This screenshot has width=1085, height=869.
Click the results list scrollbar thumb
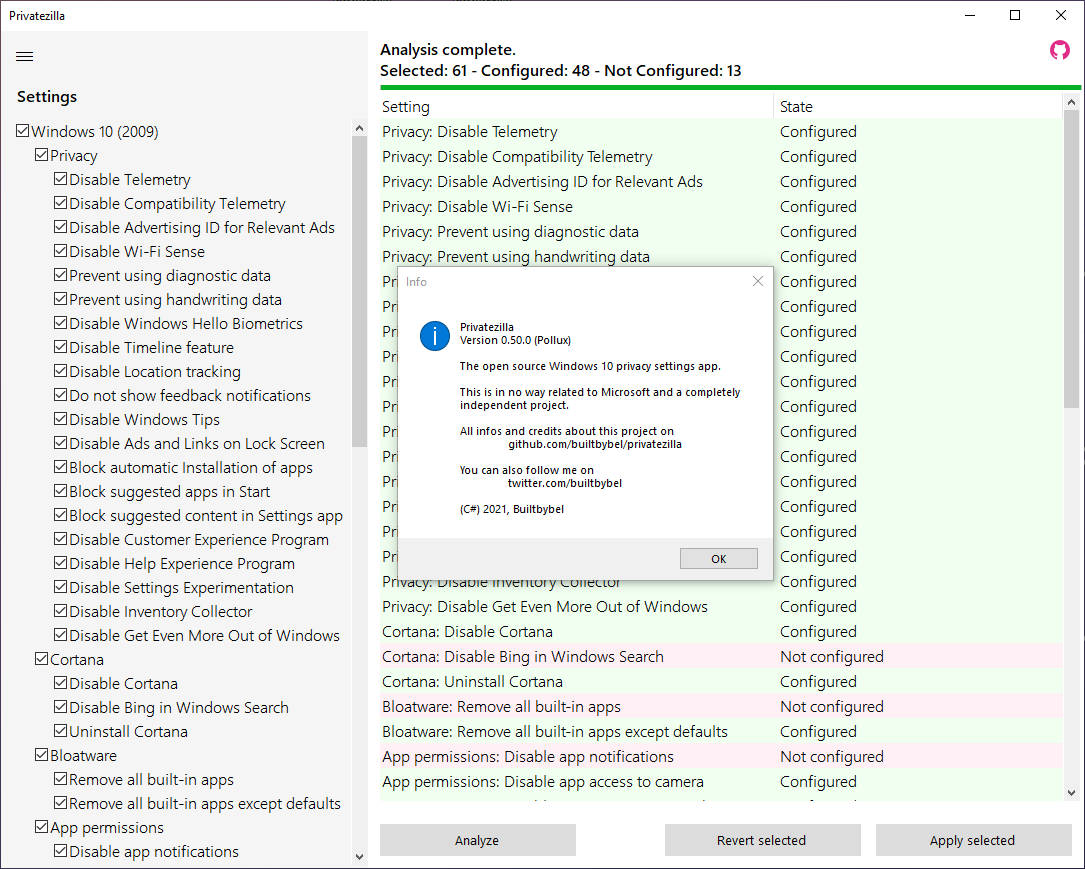point(1071,259)
